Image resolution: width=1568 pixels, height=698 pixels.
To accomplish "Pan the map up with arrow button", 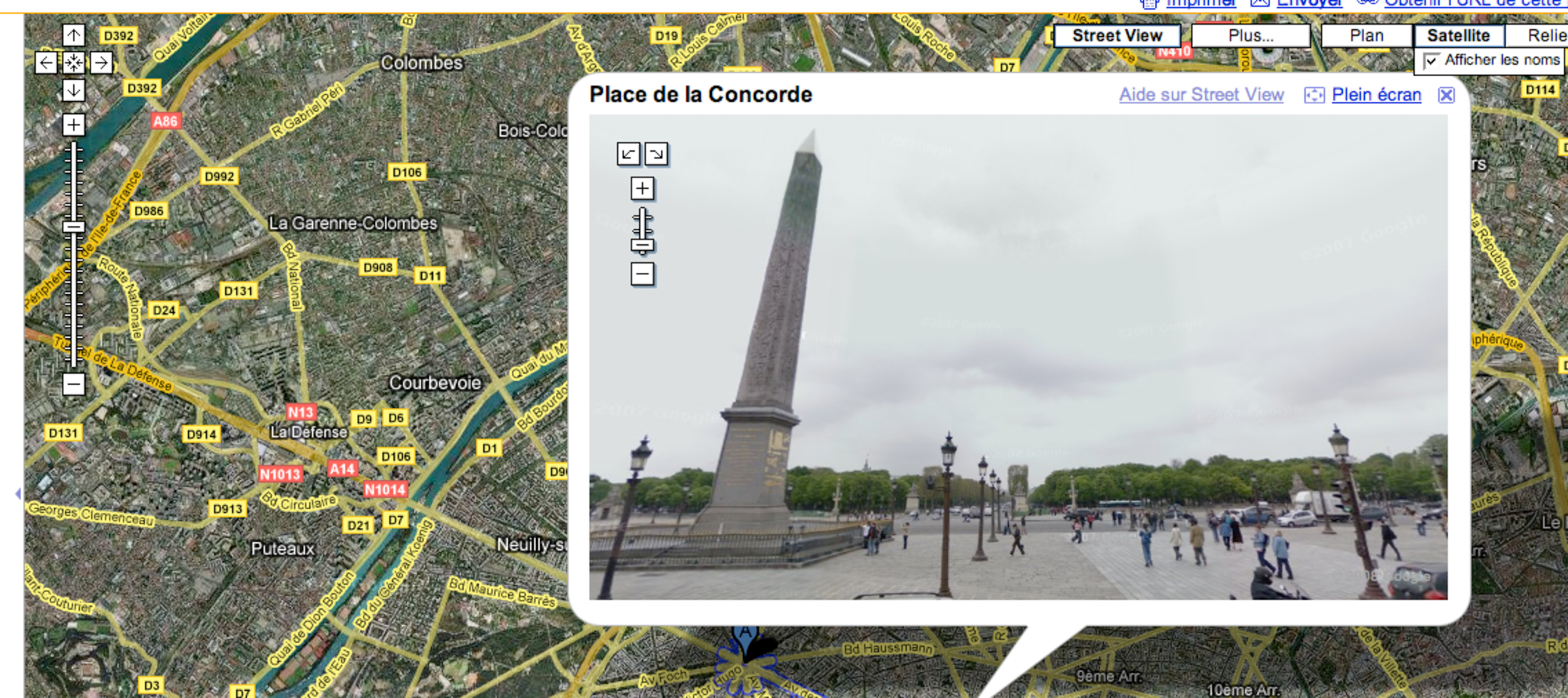I will [x=73, y=35].
